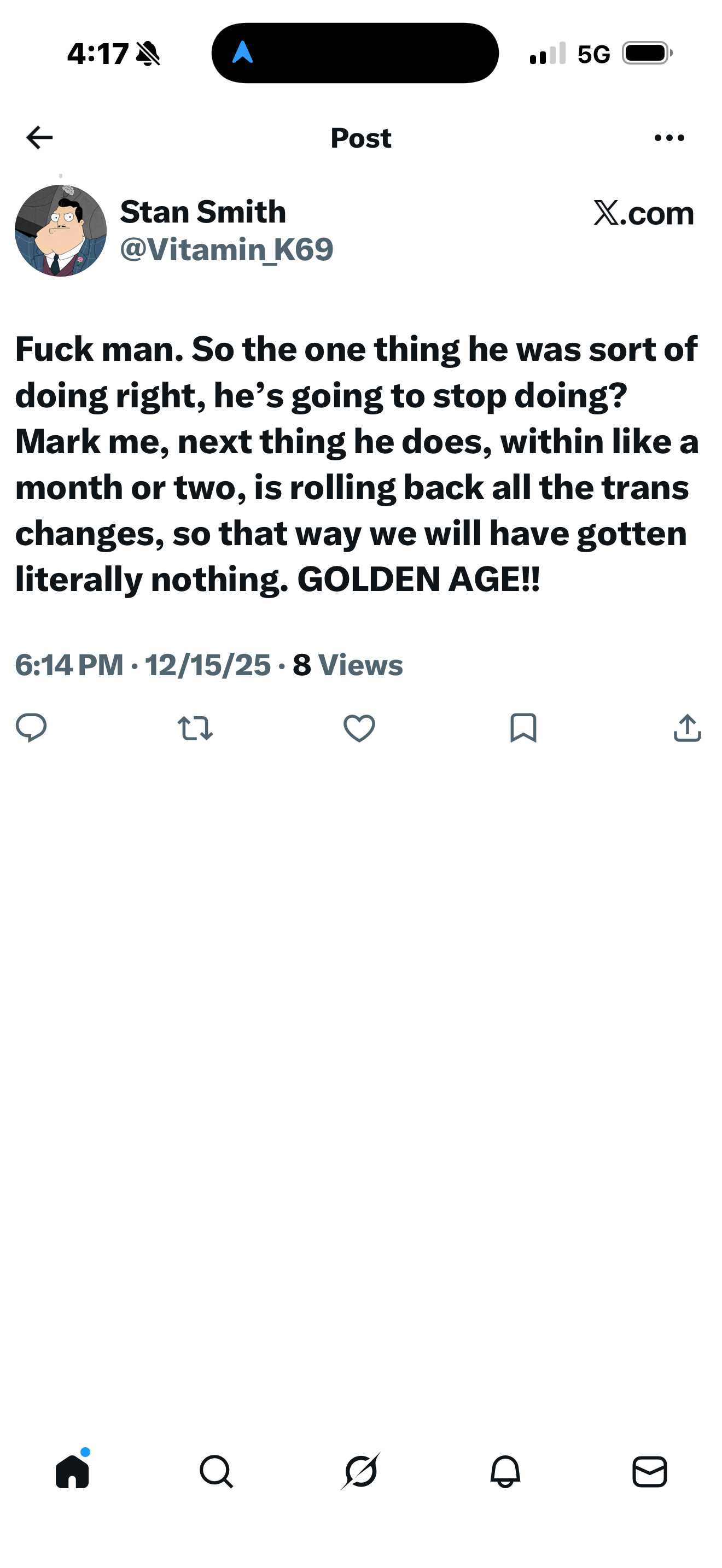Image resolution: width=722 pixels, height=1568 pixels.
Task: Open the @Vitamin_K69 handle
Action: tap(226, 249)
